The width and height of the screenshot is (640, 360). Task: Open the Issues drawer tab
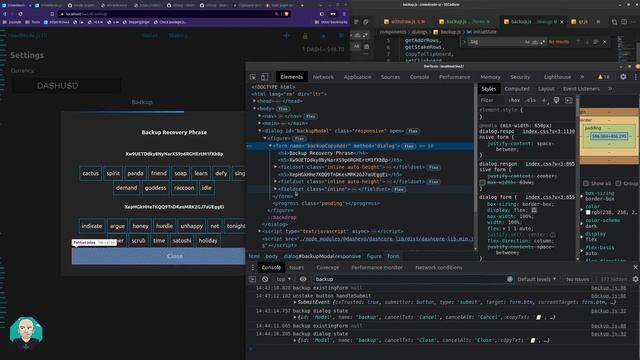[x=296, y=267]
